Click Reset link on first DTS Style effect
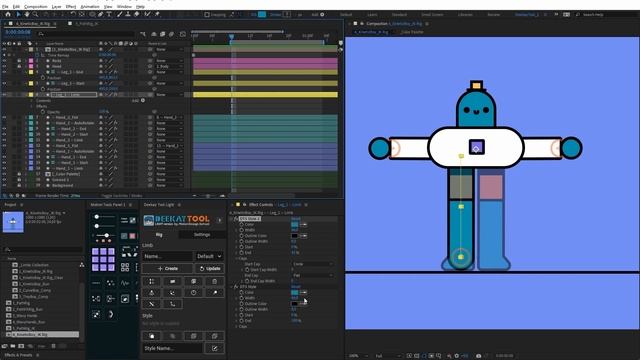Viewport: 640px width, 360px height. click(296, 219)
